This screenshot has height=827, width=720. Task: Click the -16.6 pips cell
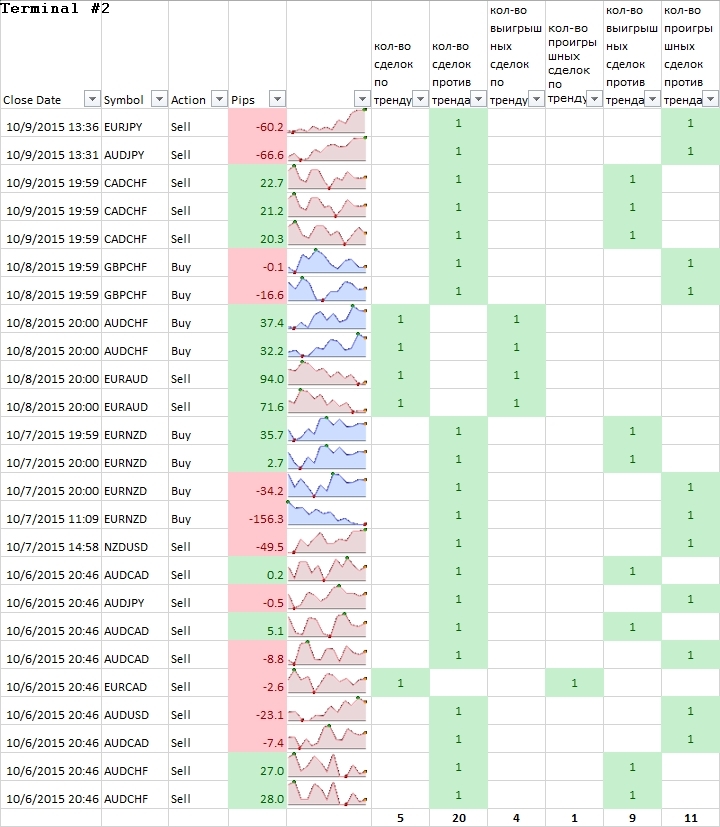257,291
